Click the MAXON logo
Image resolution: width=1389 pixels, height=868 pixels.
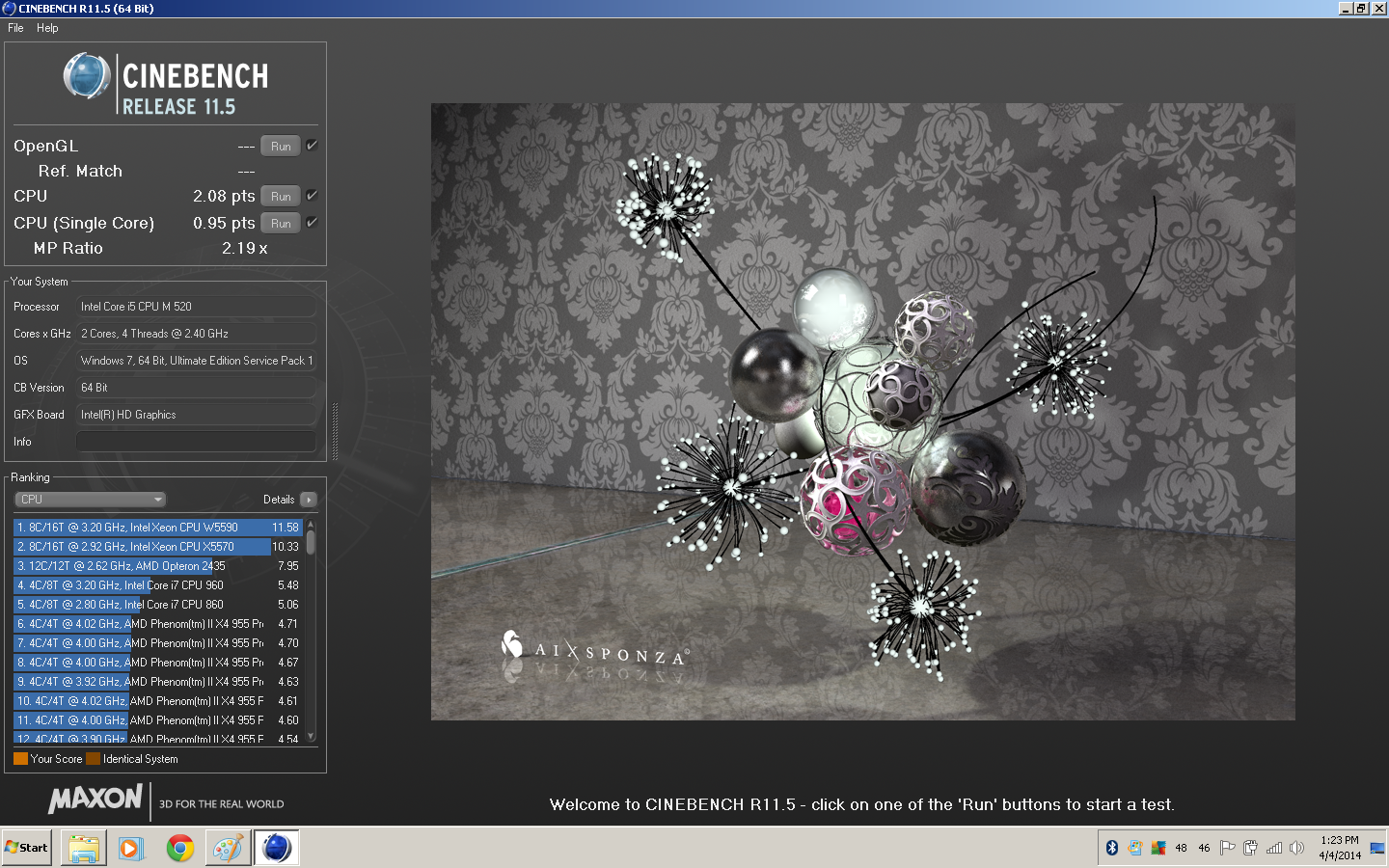(x=95, y=799)
